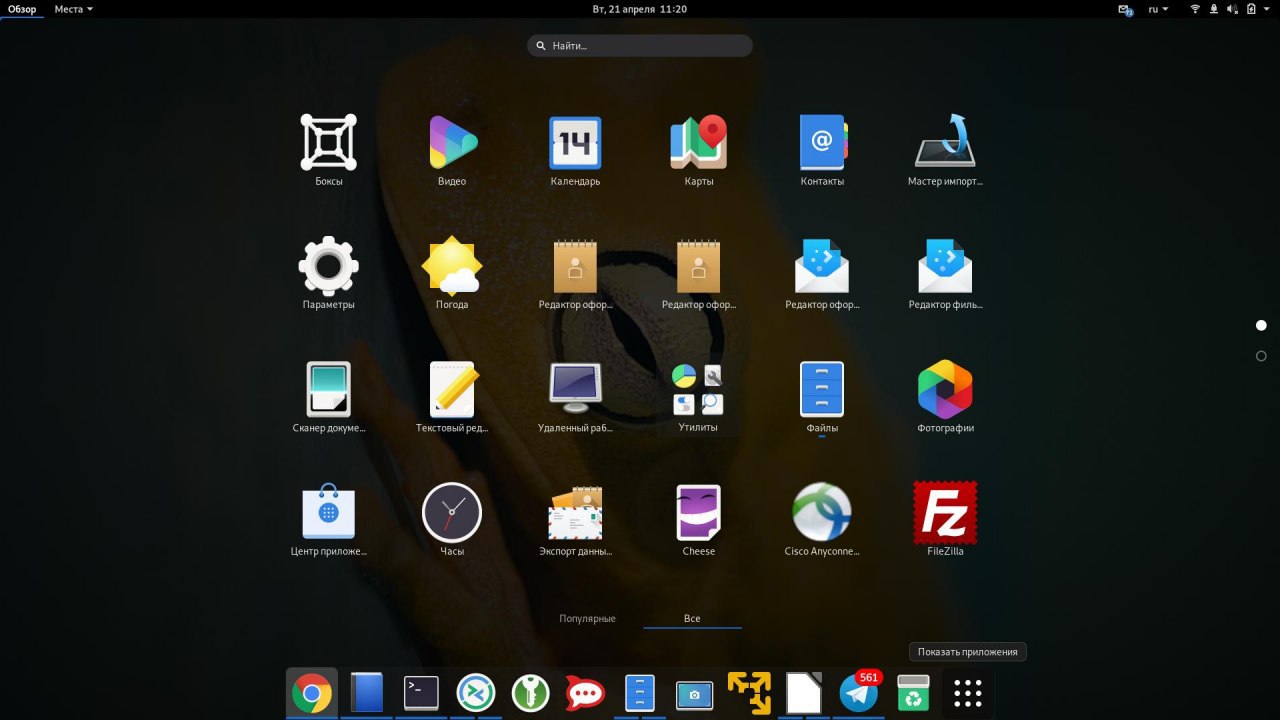The width and height of the screenshot is (1280, 720).
Task: Open the screenshot tool in dock
Action: [x=695, y=693]
